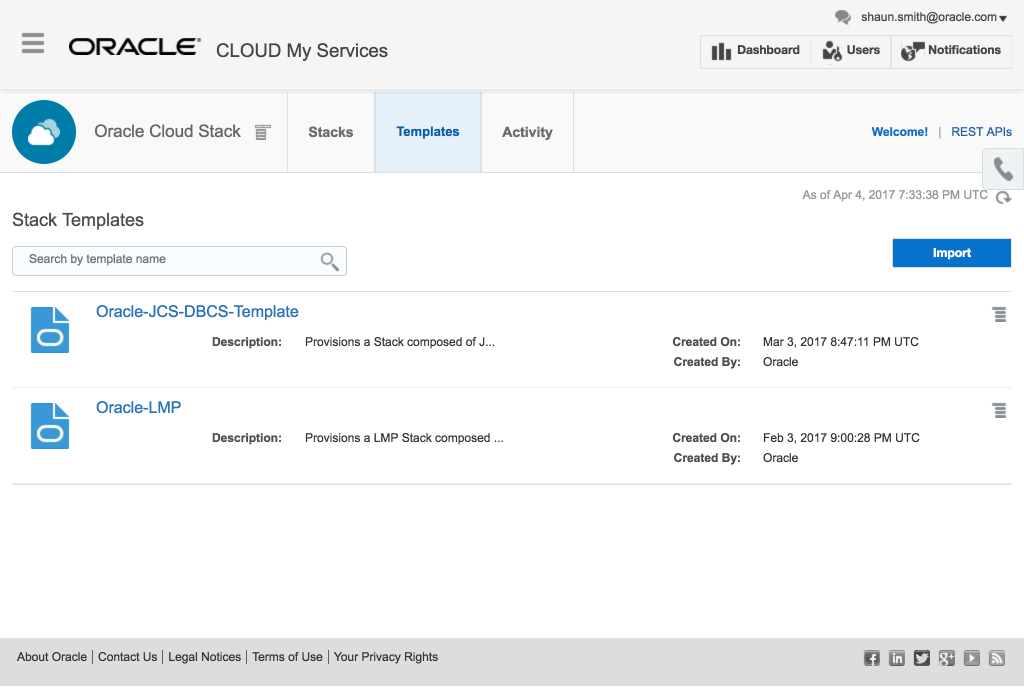Open Your Privacy Rights footer link
The height and width of the screenshot is (690, 1024).
[386, 657]
